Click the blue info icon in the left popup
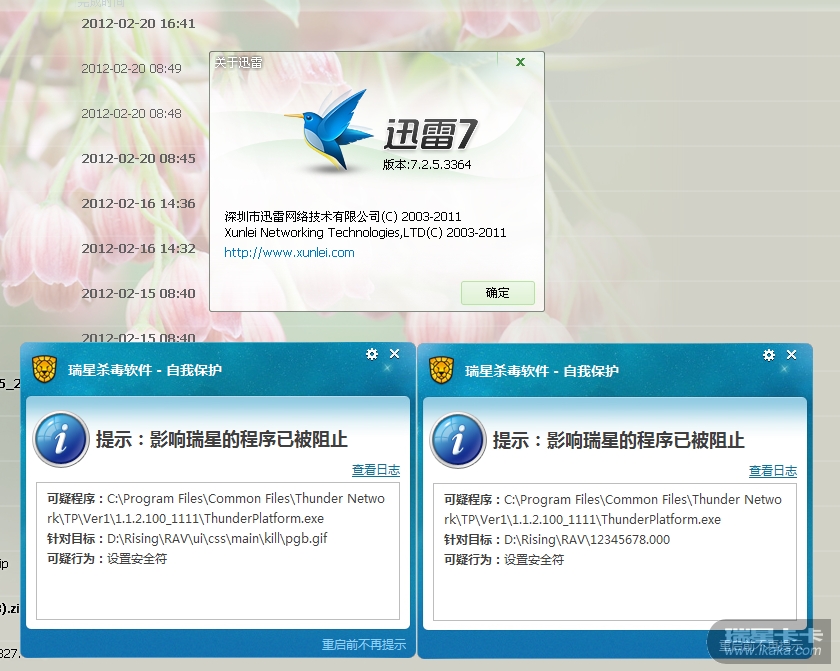The image size is (840, 671). tap(61, 439)
